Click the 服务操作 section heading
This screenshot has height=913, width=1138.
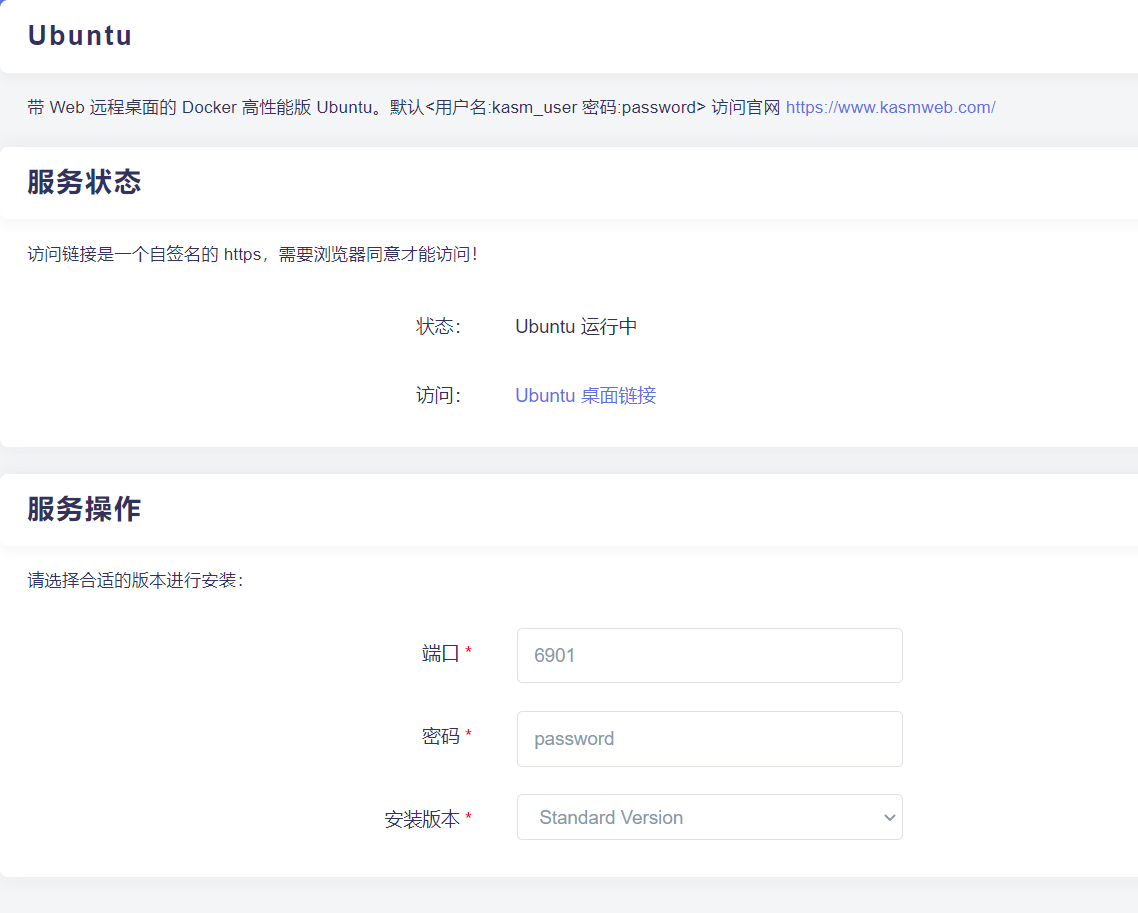point(84,509)
